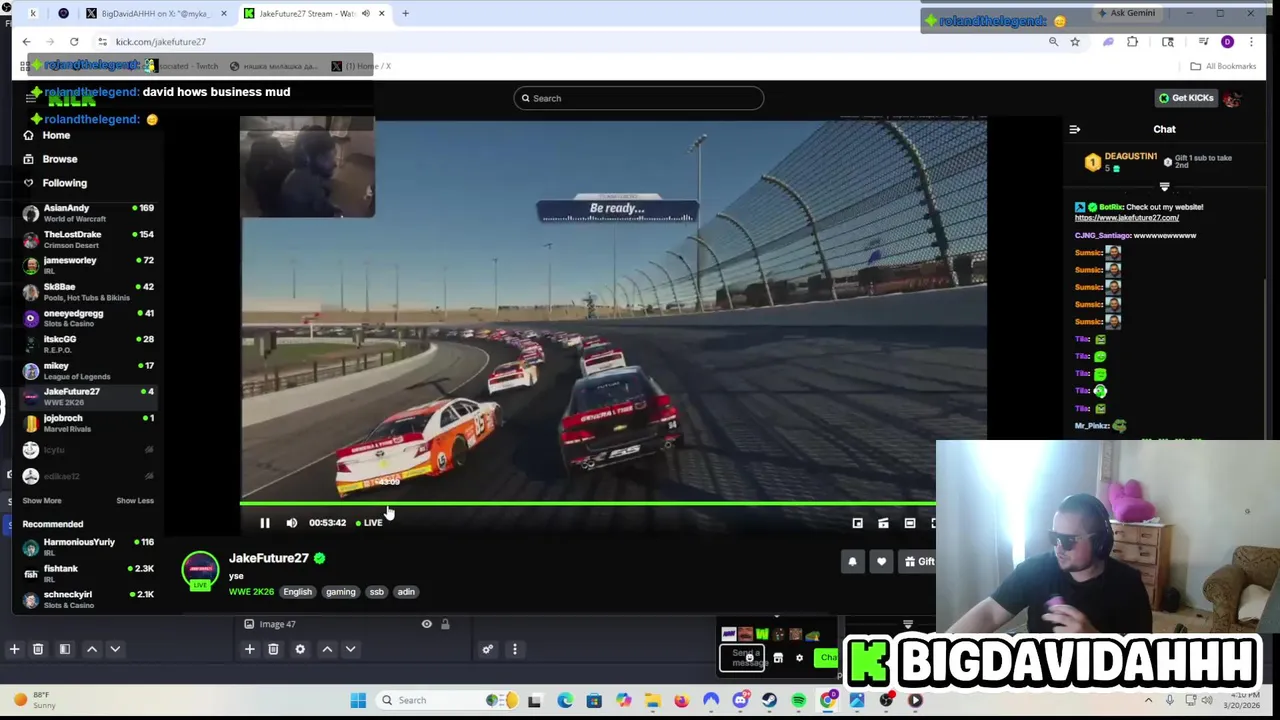Bookmark this page with star icon
The width and height of the screenshot is (1280, 720).
point(1075,42)
